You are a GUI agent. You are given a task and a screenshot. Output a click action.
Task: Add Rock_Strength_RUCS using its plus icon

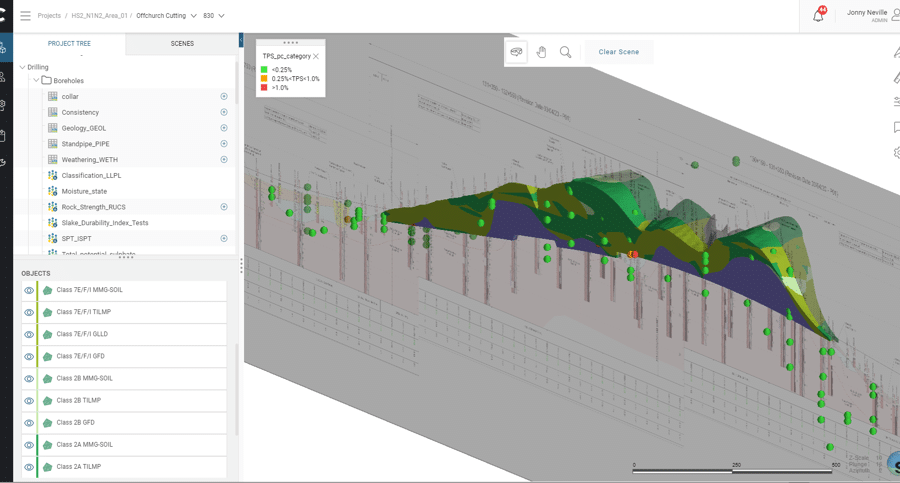click(x=224, y=207)
